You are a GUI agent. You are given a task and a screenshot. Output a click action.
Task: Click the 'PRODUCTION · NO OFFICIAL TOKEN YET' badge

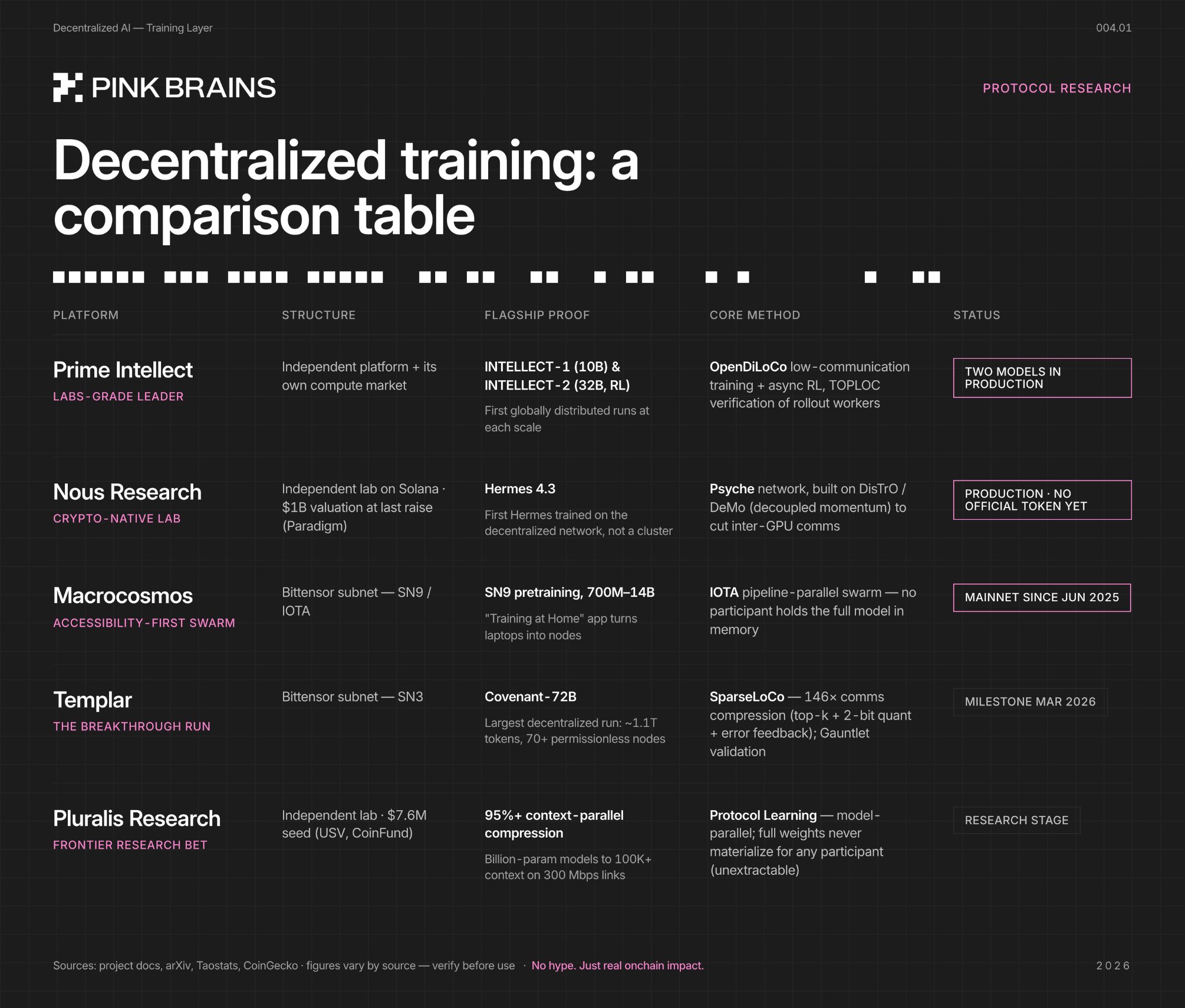1042,500
